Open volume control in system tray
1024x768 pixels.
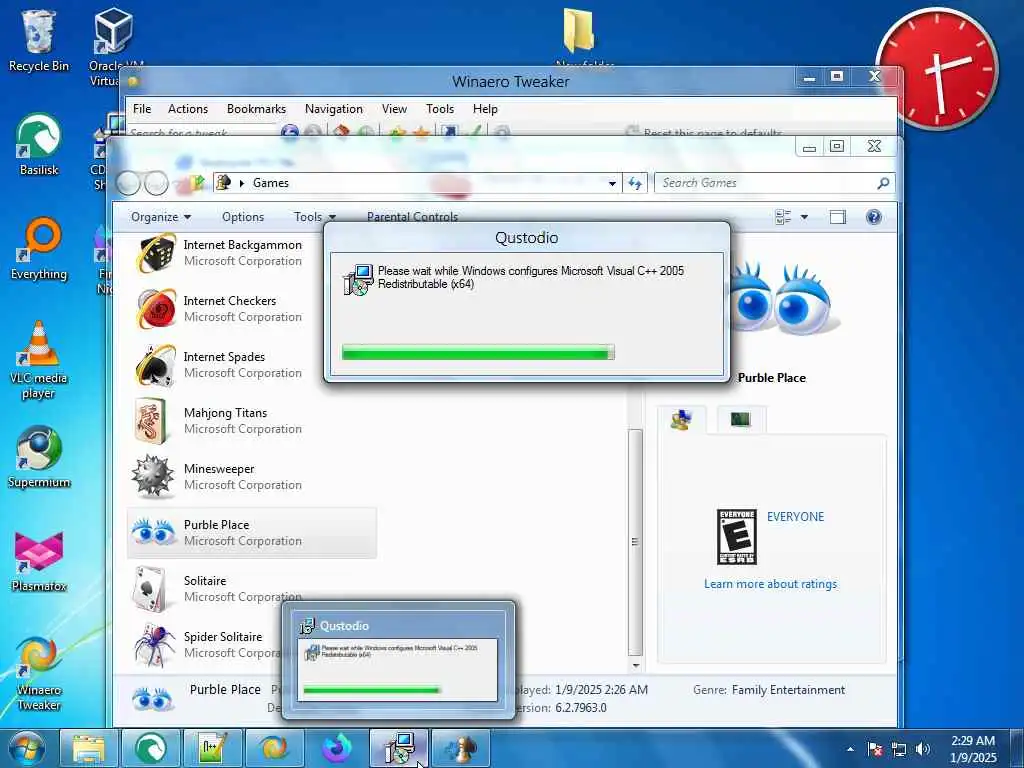point(923,749)
